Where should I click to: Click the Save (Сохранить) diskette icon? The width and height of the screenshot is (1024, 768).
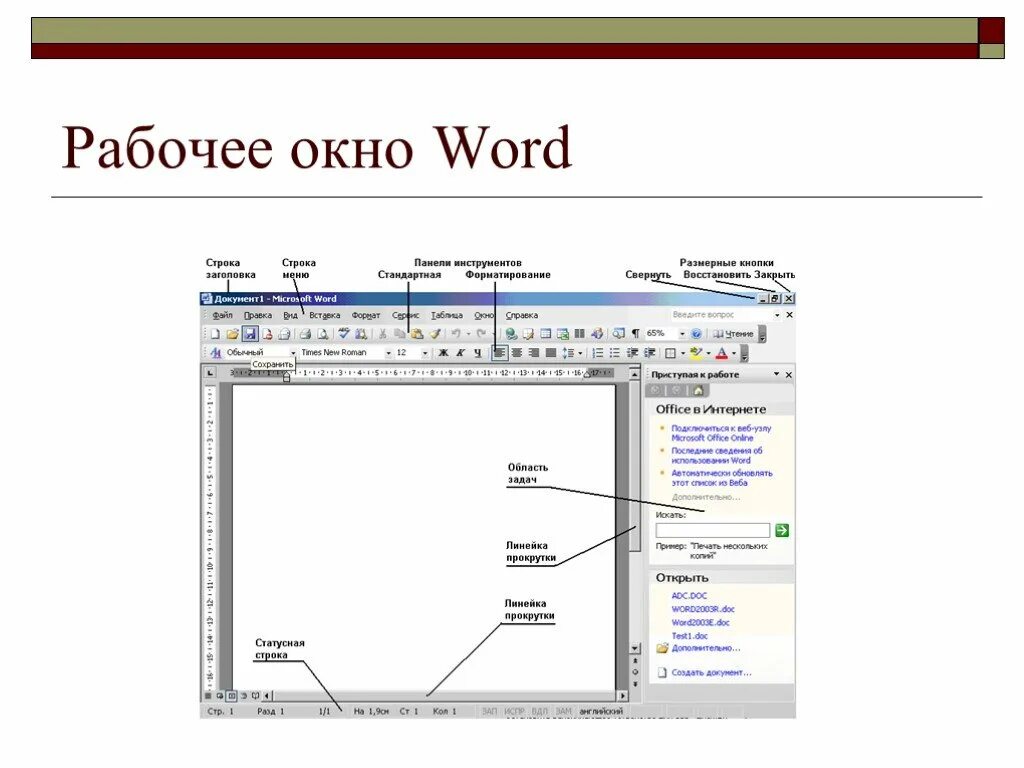(x=249, y=334)
